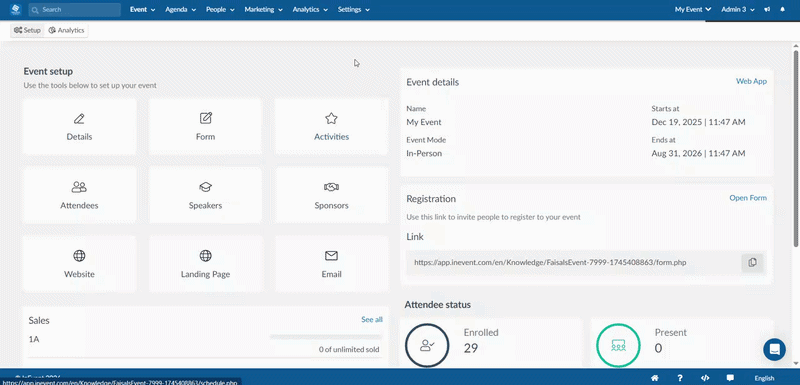The image size is (800, 385).
Task: Copy the registration link with copy icon
Action: 752,263
